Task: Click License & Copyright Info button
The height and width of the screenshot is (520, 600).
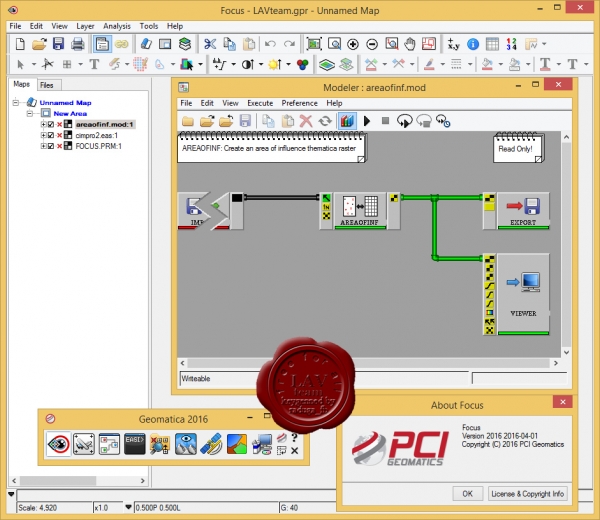Action: pos(527,494)
